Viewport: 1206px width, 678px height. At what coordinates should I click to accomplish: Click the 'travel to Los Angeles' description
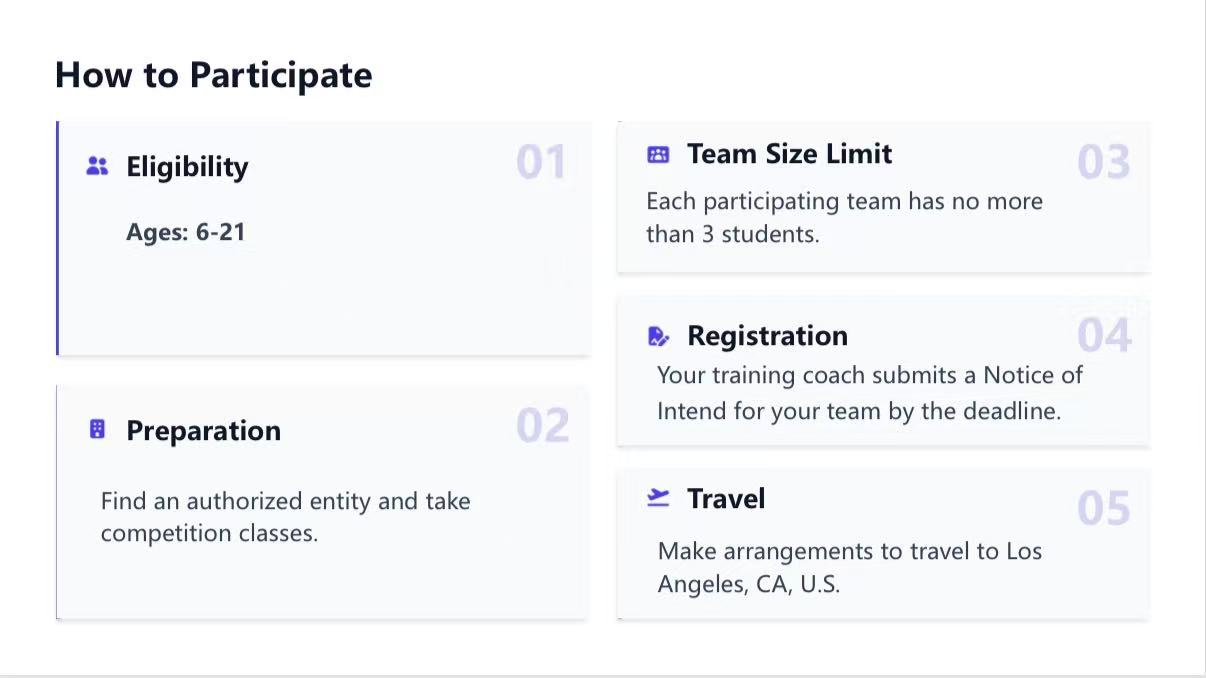pos(850,567)
